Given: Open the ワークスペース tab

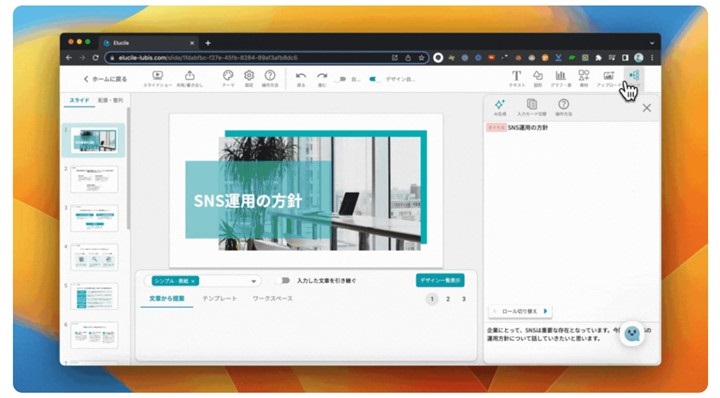Looking at the screenshot, I should [x=272, y=299].
